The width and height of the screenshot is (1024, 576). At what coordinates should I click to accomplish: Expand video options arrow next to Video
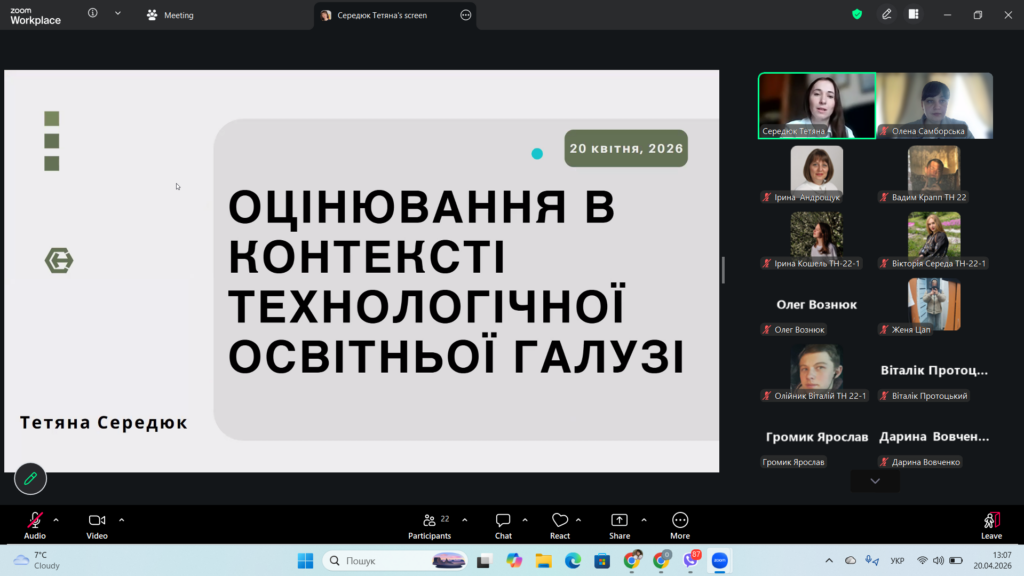(122, 520)
